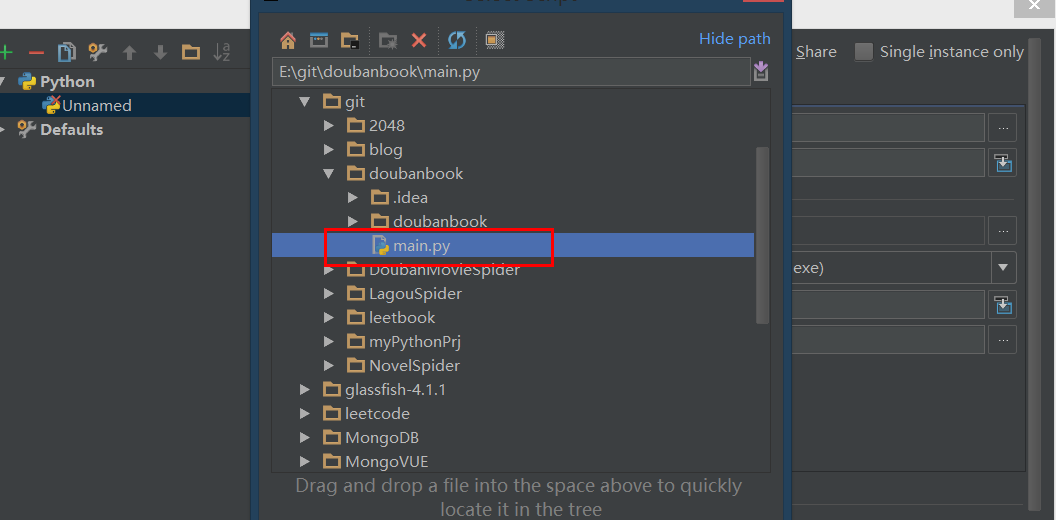The image size is (1056, 520).
Task: Navigate to the project directory icon
Action: [350, 40]
